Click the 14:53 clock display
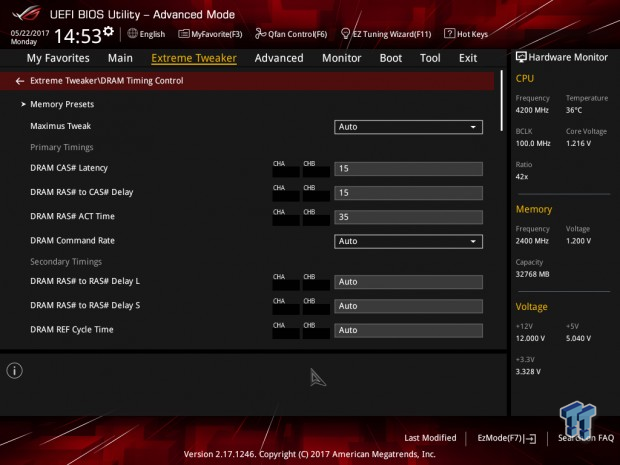Screen dimensions: 620x465 pos(78,36)
